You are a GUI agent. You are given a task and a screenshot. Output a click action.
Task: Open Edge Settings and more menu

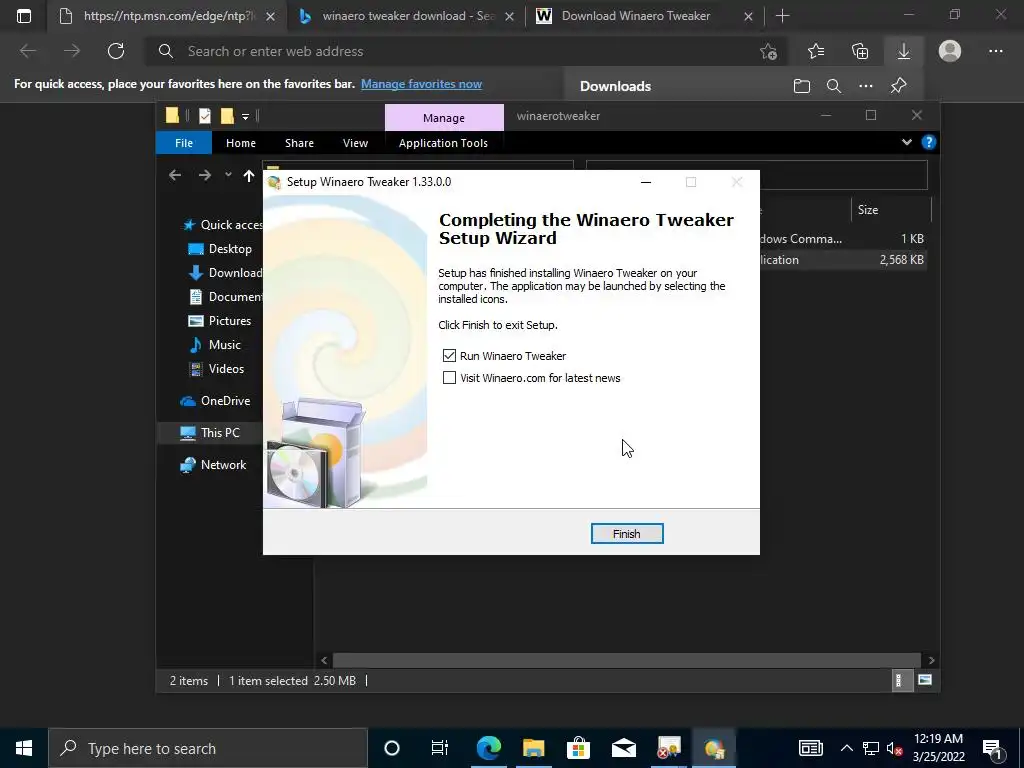(x=995, y=51)
